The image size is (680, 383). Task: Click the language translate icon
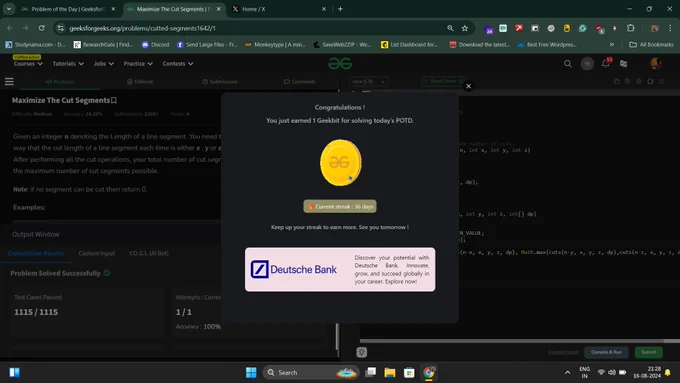624,64
